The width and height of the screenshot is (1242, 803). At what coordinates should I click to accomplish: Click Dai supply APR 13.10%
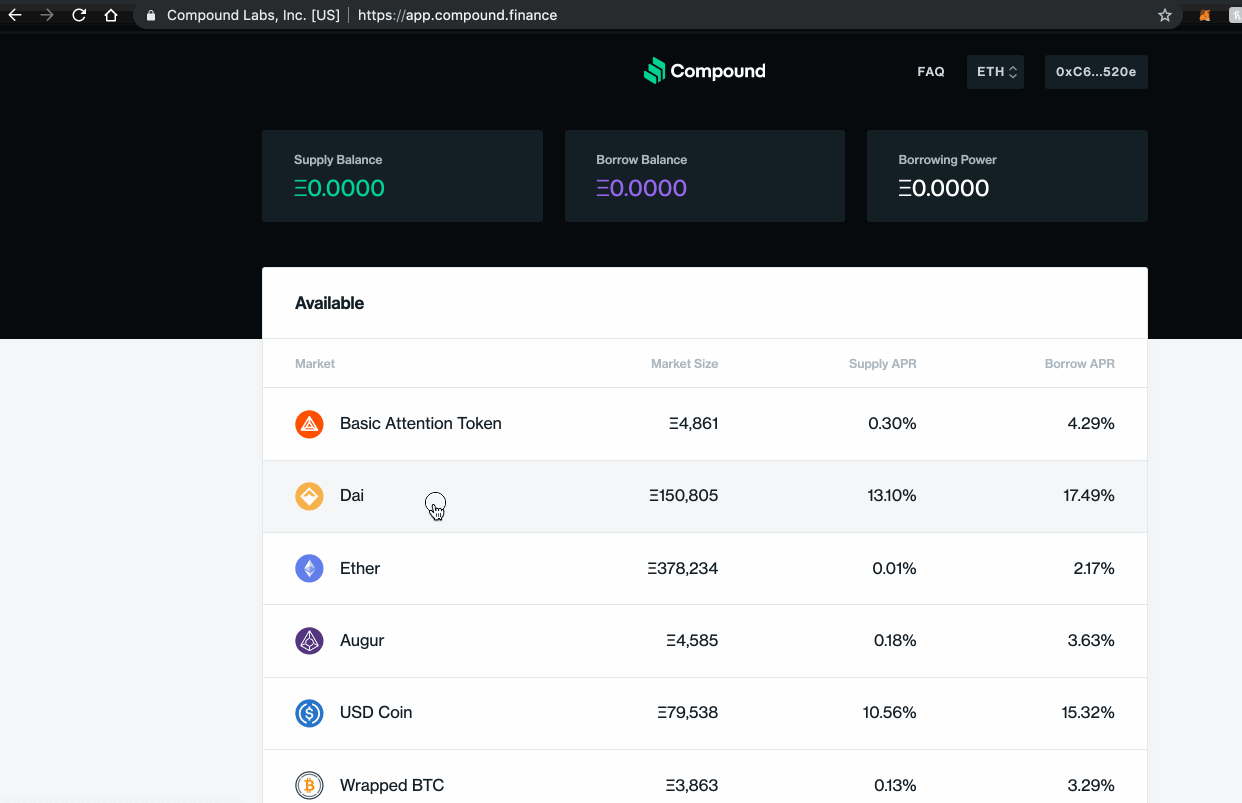point(892,496)
